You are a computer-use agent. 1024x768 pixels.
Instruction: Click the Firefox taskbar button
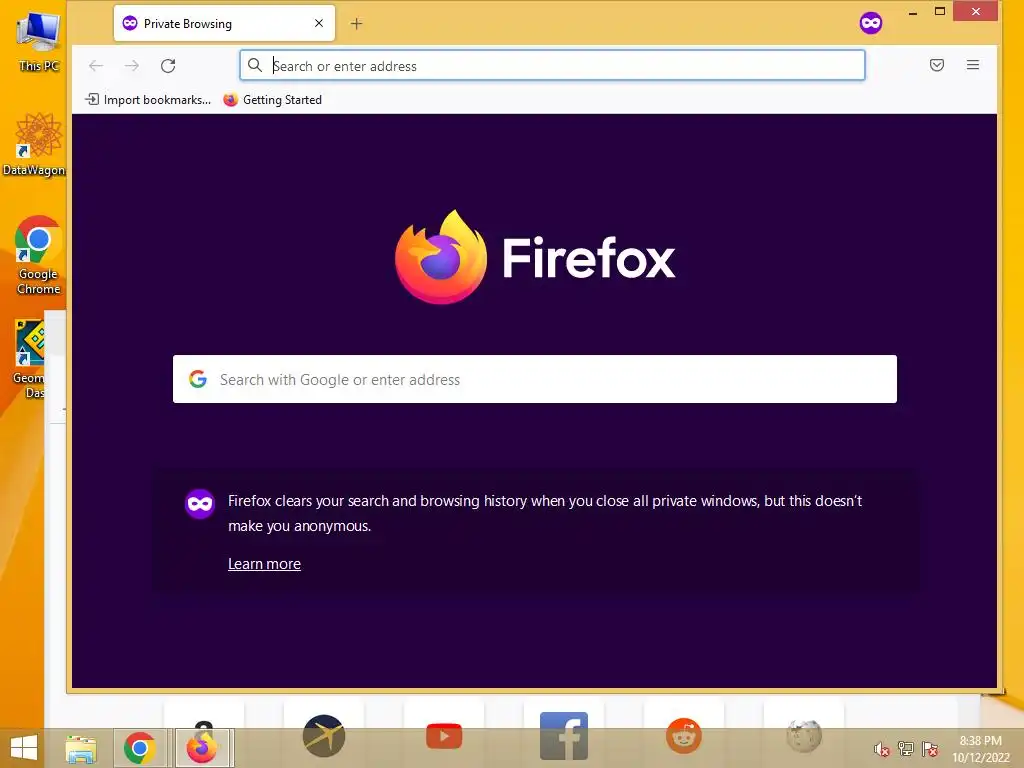coord(202,748)
